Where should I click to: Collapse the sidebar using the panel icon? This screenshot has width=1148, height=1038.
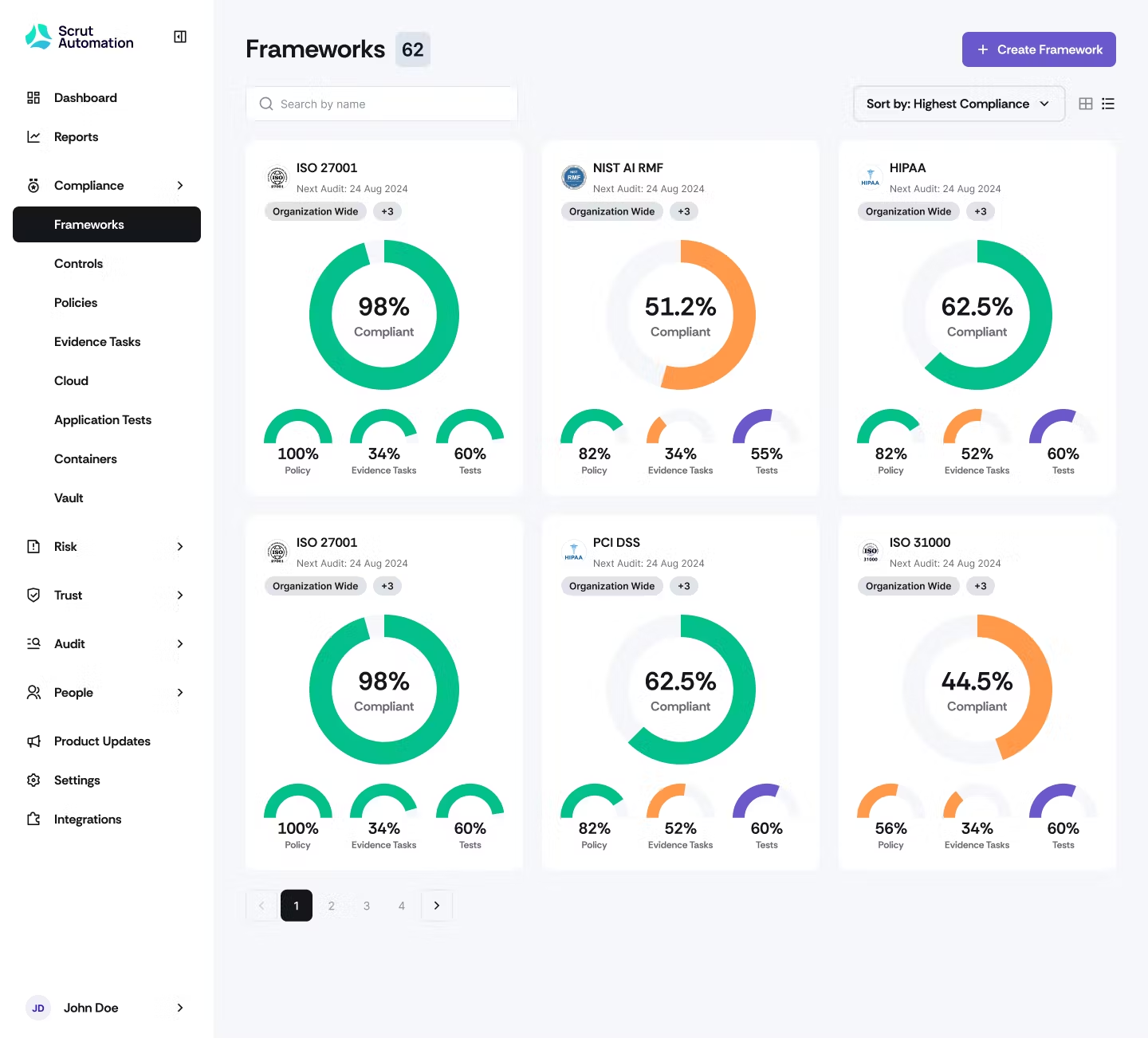pyautogui.click(x=179, y=36)
